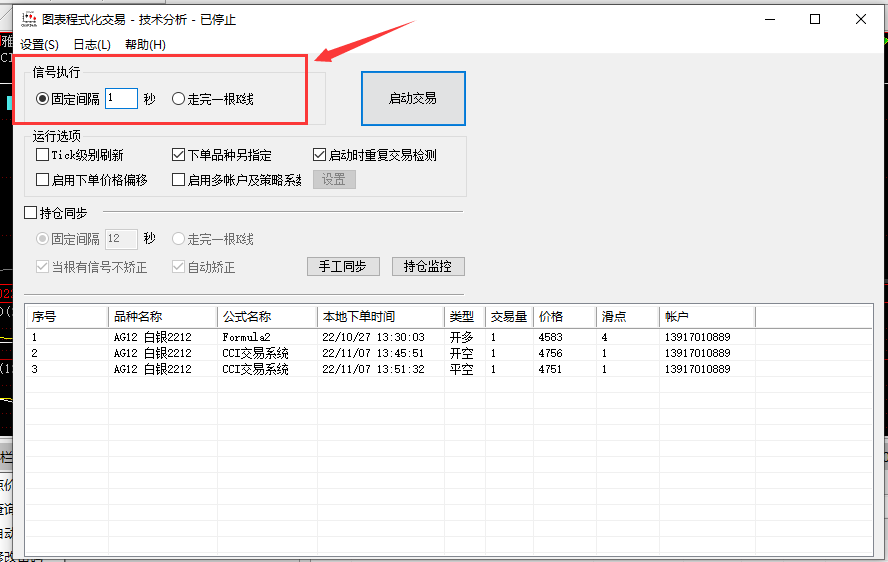Select the row timestamped 22/11/07 13:45:51
The image size is (888, 562).
pyautogui.click(x=449, y=353)
